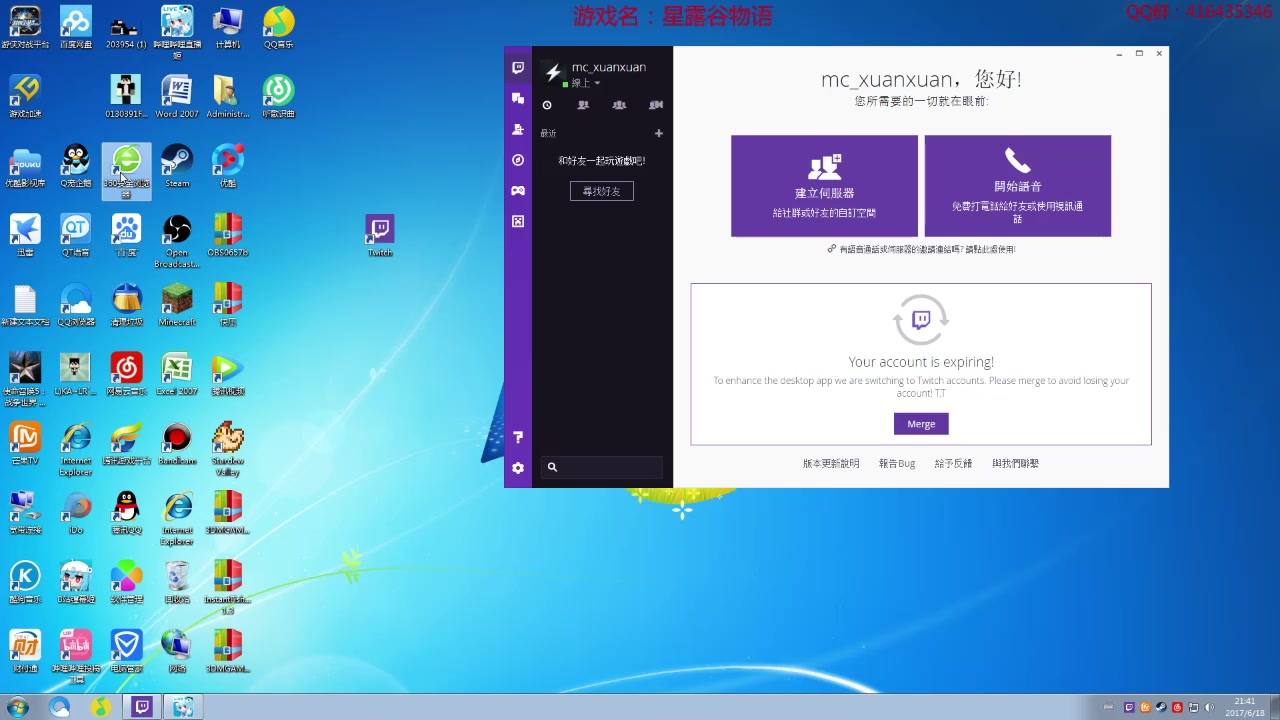Select the iDo desktop icon
The height and width of the screenshot is (720, 1280).
coord(76,513)
